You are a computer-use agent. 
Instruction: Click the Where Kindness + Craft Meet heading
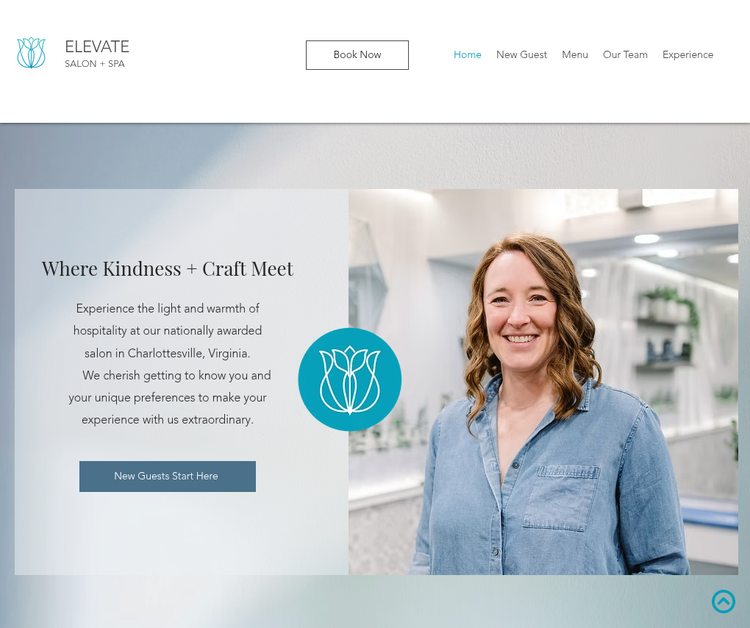(x=167, y=268)
